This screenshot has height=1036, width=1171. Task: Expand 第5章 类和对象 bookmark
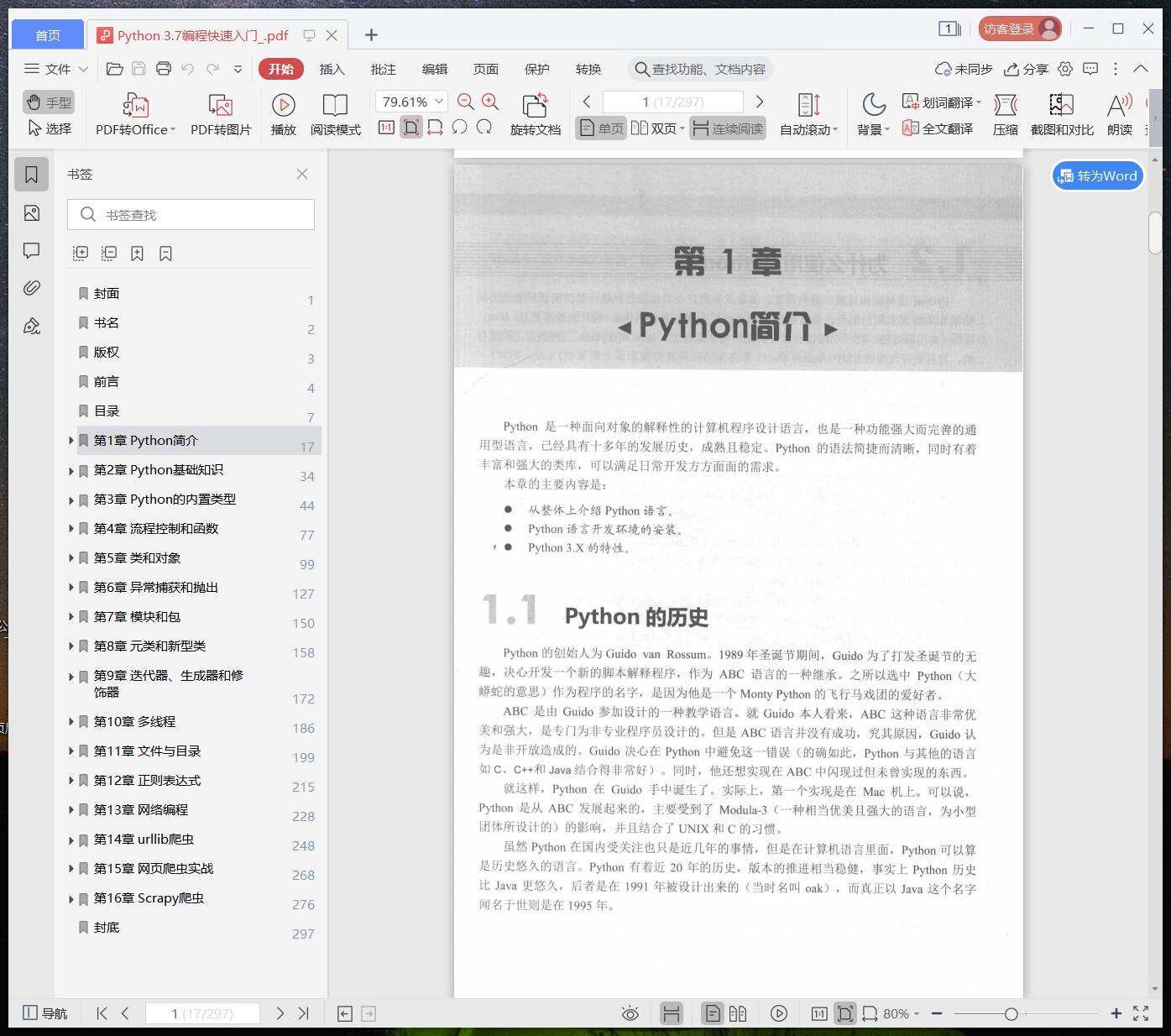[71, 559]
